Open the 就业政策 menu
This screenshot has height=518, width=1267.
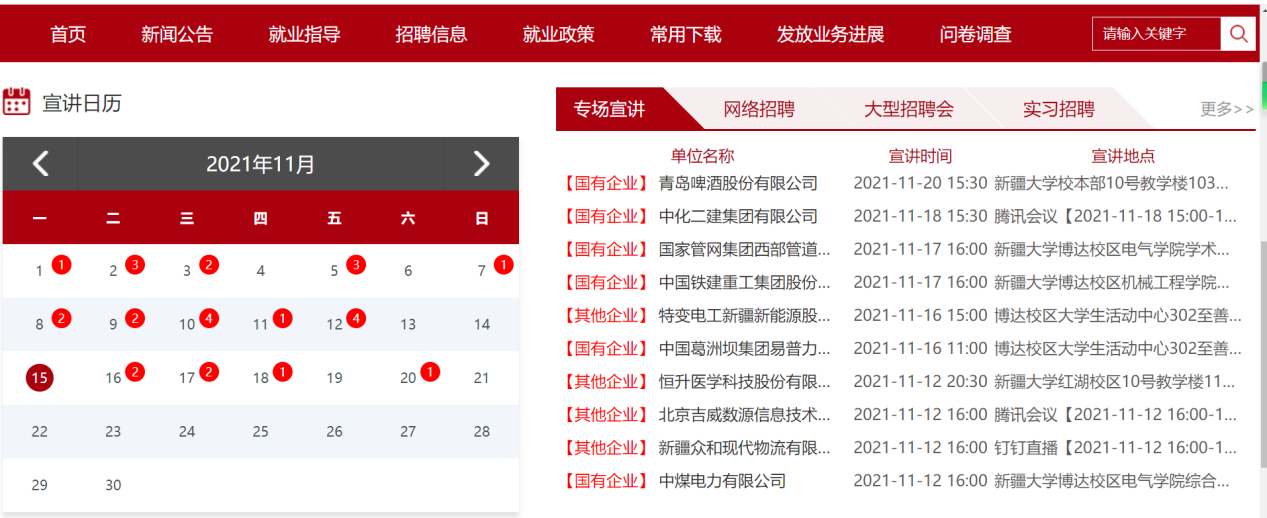558,34
